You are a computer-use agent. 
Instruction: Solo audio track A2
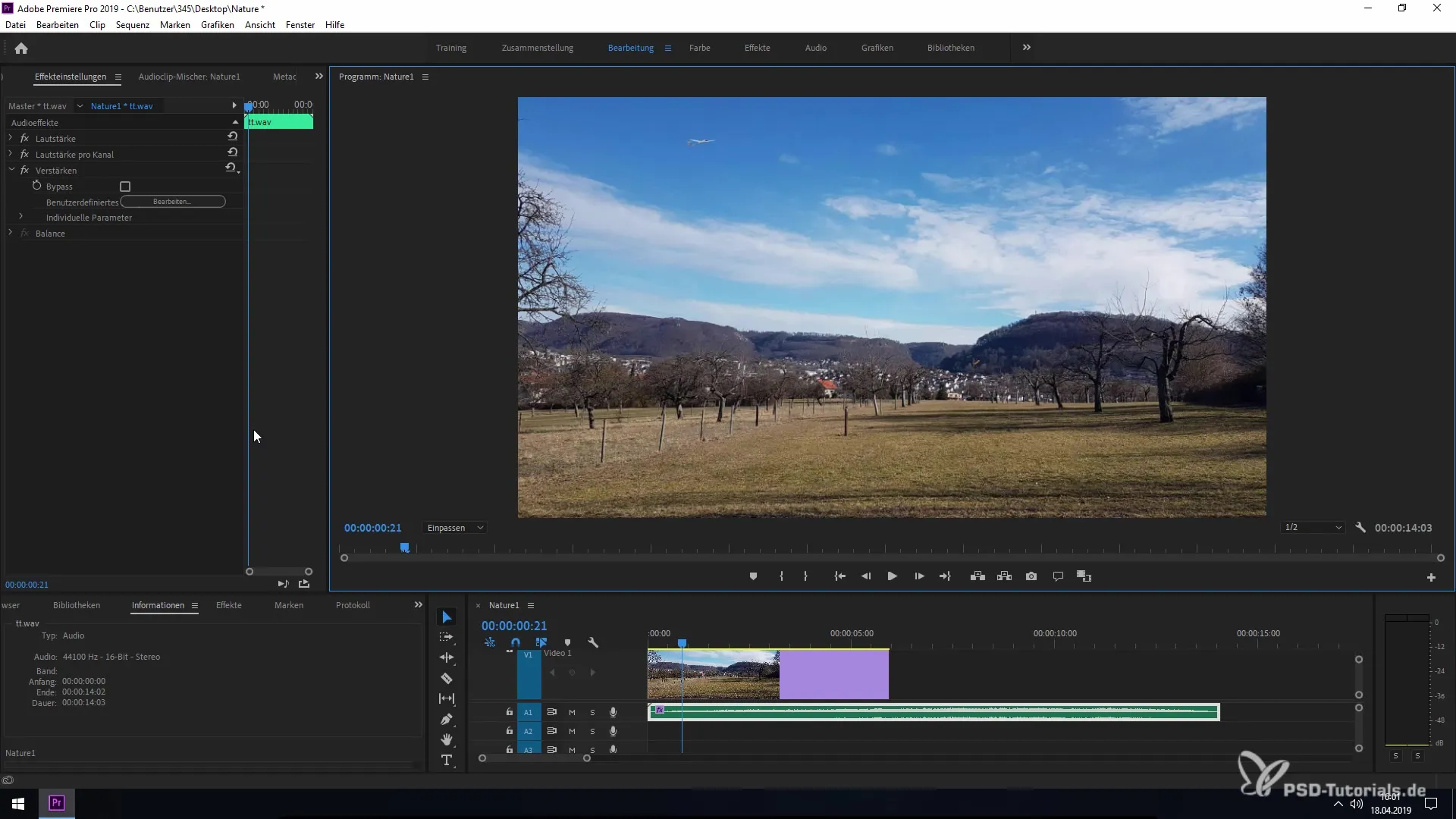(592, 731)
